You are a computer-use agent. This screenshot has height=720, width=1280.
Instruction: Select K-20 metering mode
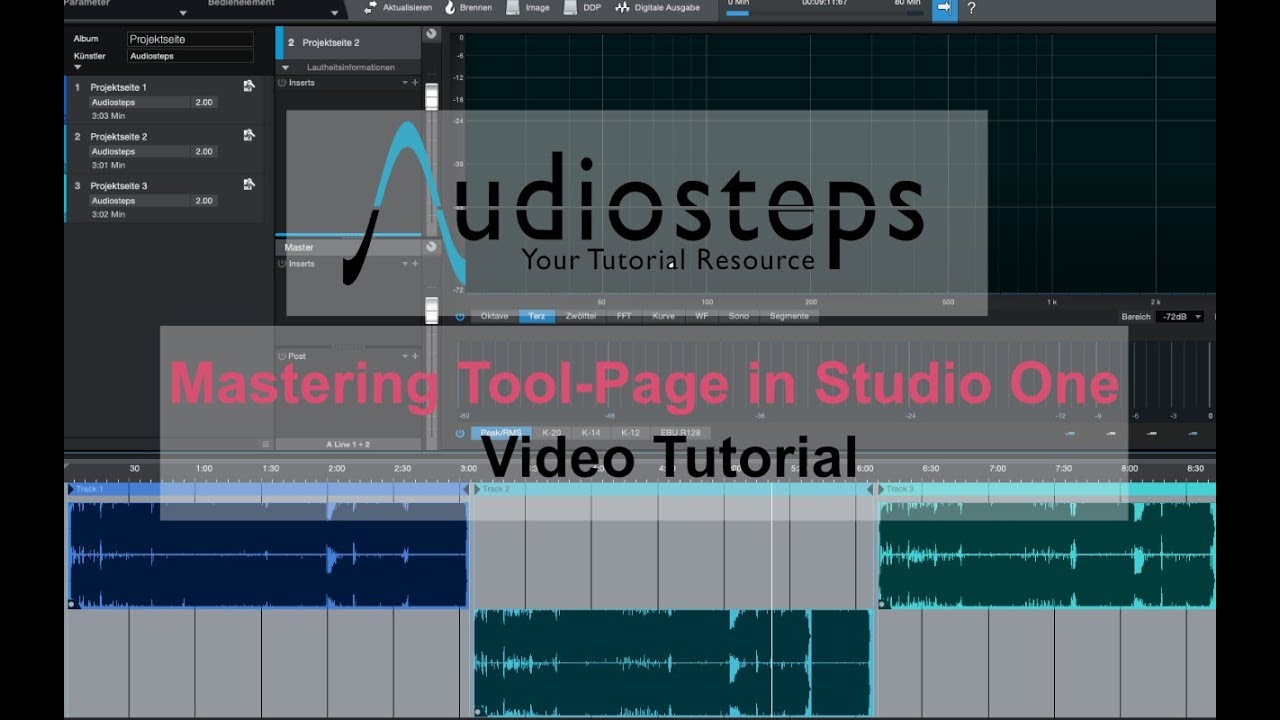coord(551,433)
